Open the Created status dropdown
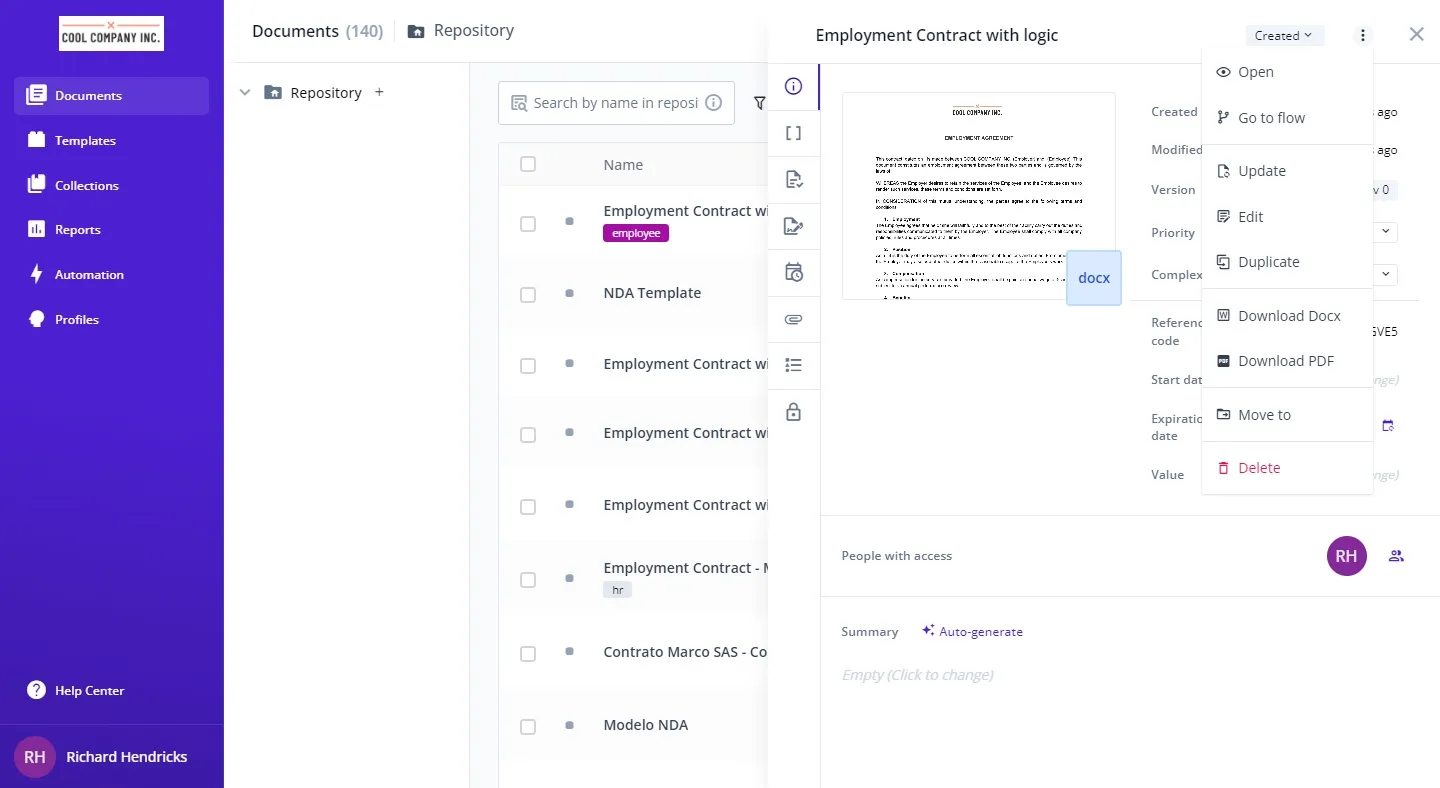1440x788 pixels. [1284, 36]
